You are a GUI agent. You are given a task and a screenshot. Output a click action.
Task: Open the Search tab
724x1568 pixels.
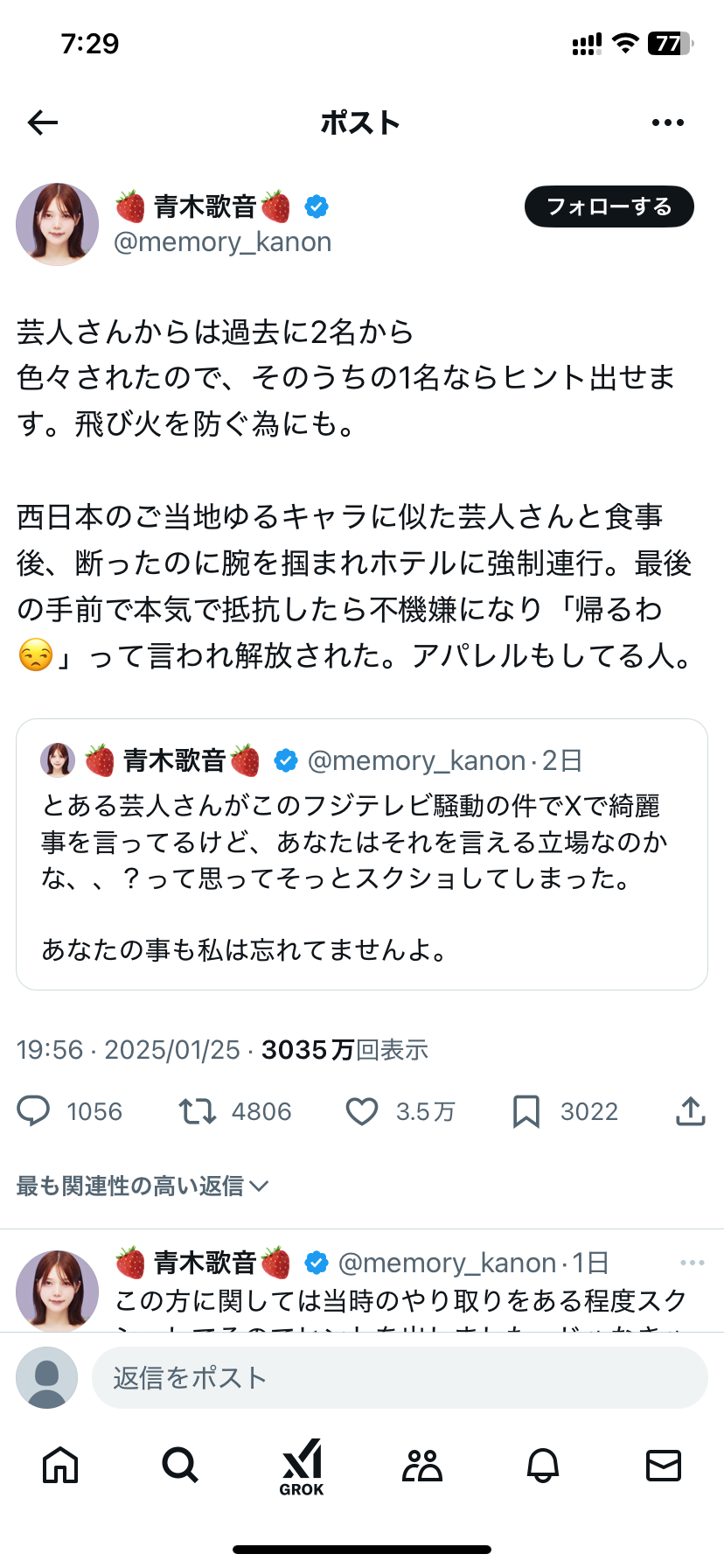coord(180,1465)
